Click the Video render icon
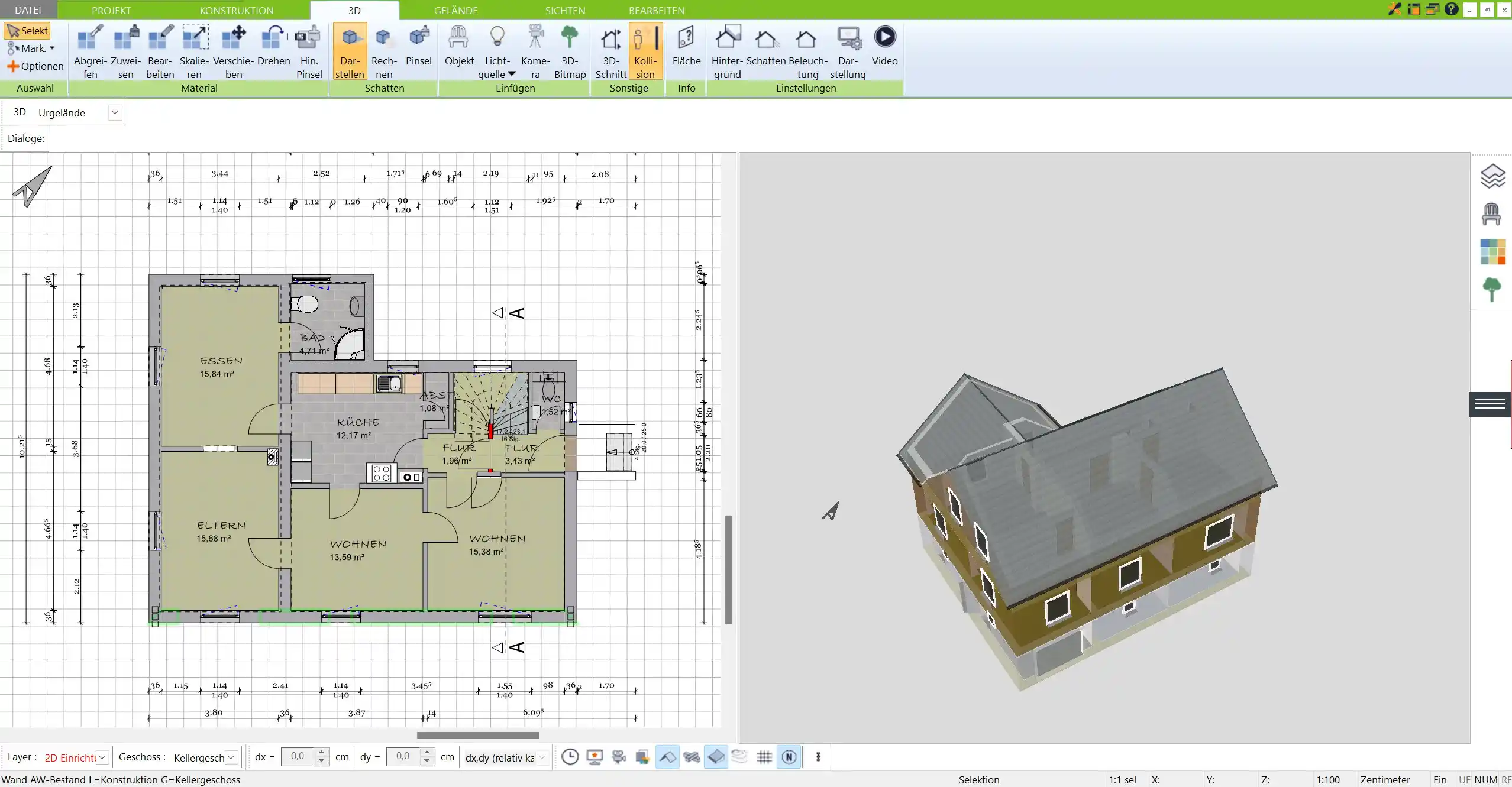Viewport: 1512px width, 787px height. (x=885, y=36)
